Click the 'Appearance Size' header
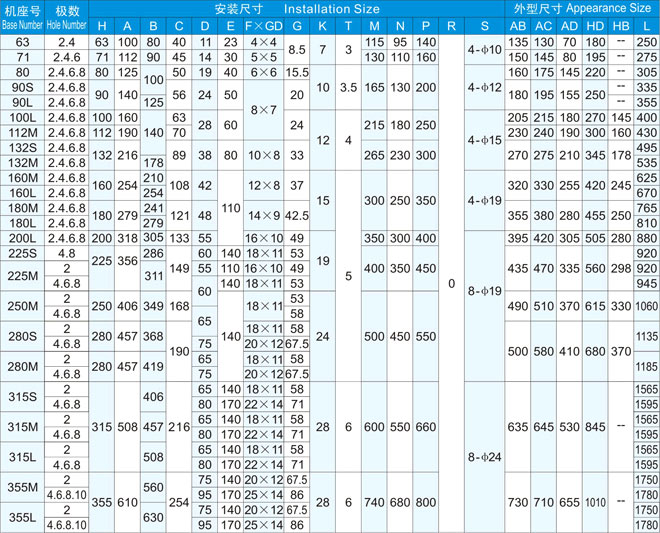 pos(582,9)
